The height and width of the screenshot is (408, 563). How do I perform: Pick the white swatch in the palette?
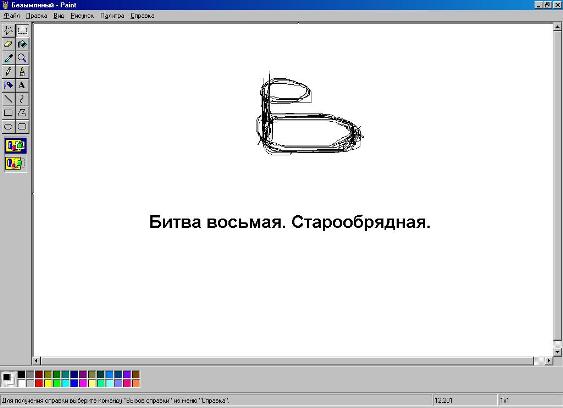22,383
